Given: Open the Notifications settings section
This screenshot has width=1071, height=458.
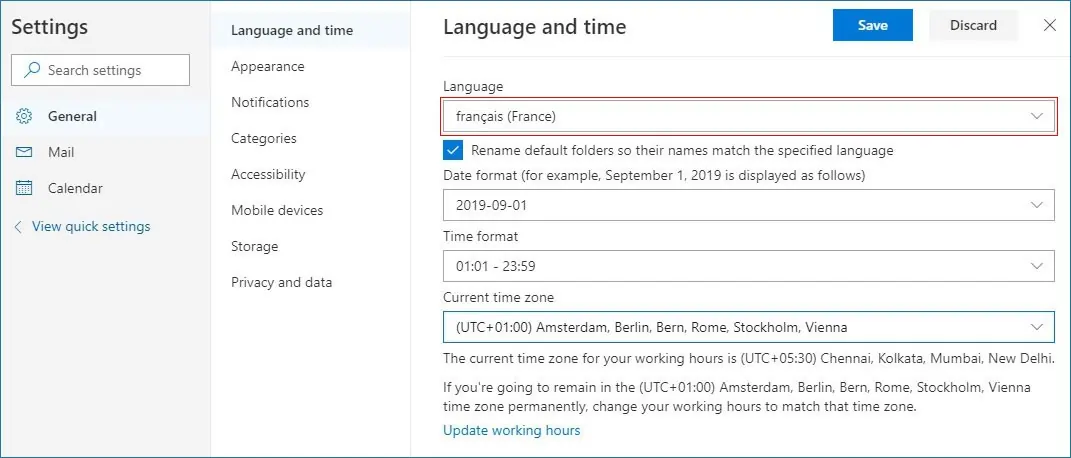Looking at the screenshot, I should 270,102.
